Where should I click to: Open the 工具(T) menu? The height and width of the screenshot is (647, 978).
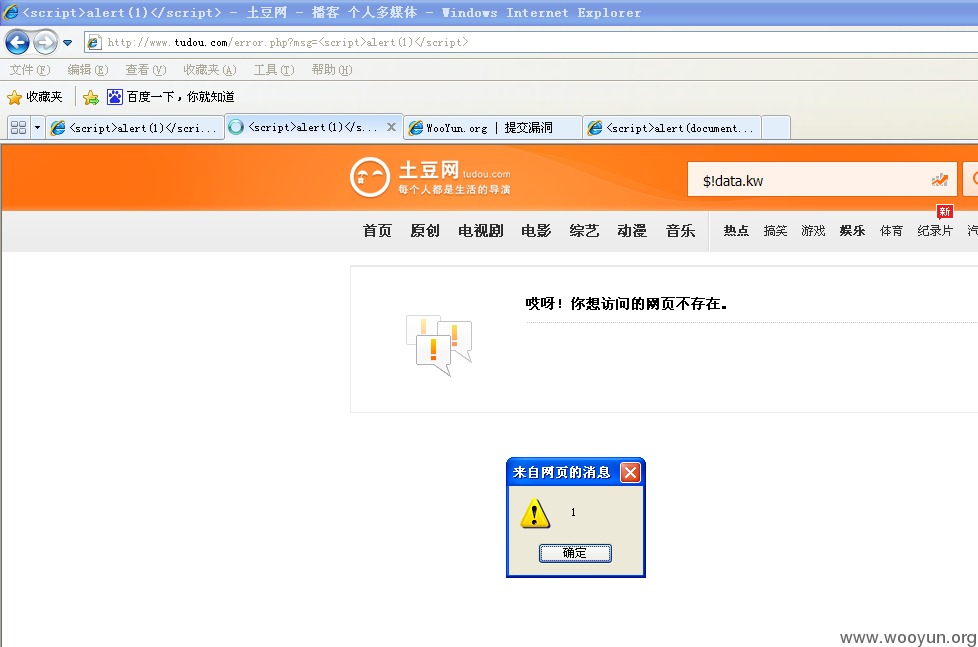click(273, 70)
